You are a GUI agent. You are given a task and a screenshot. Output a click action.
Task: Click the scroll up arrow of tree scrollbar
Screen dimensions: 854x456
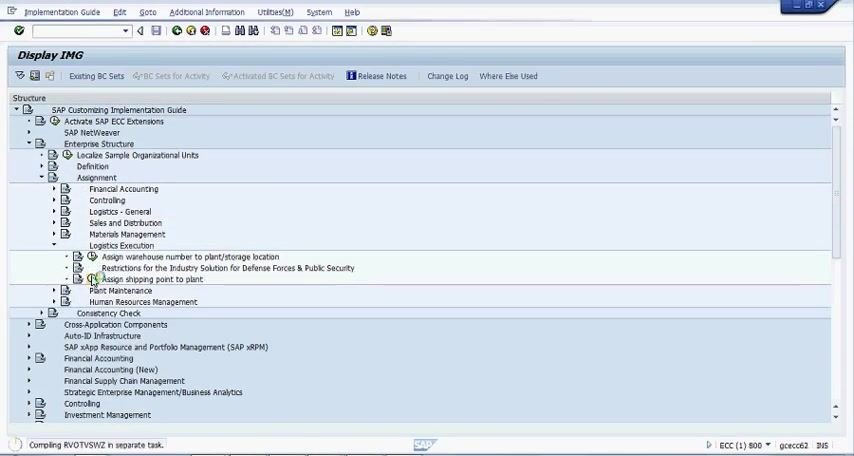click(x=836, y=108)
